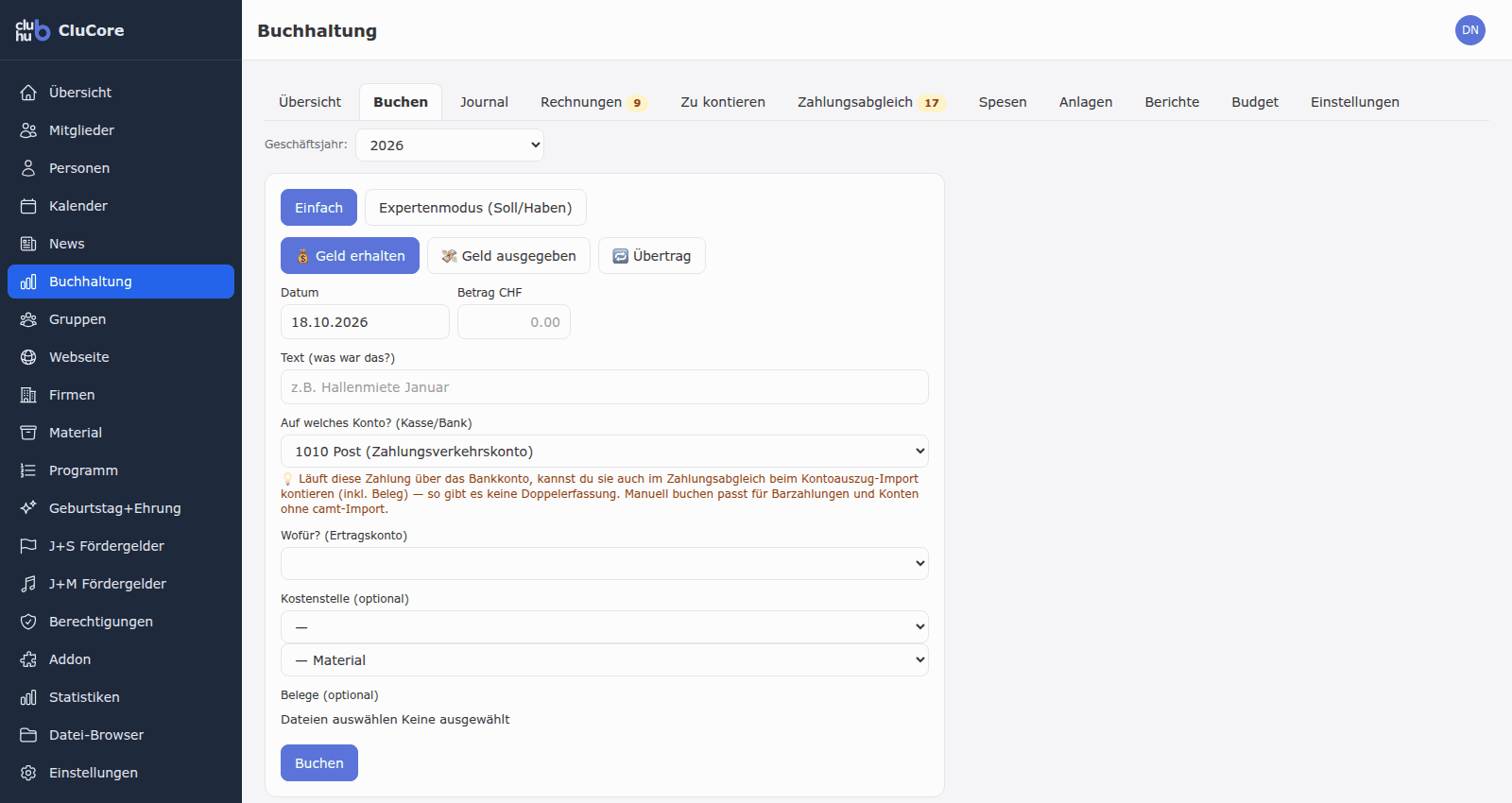
Task: Select the Geld erhalten booking type
Action: (350, 256)
